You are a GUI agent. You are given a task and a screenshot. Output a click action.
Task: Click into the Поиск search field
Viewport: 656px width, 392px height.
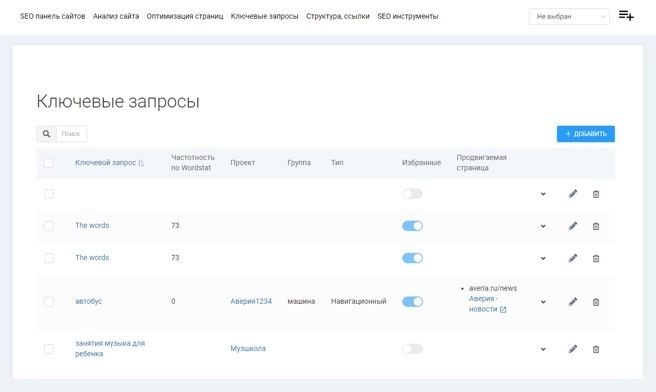72,134
